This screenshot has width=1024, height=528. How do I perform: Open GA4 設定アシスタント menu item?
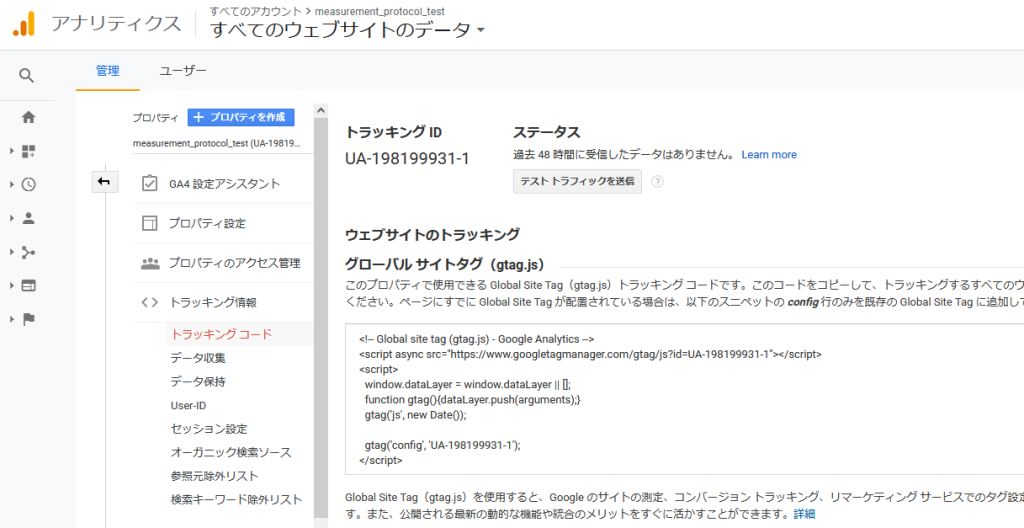(x=223, y=184)
